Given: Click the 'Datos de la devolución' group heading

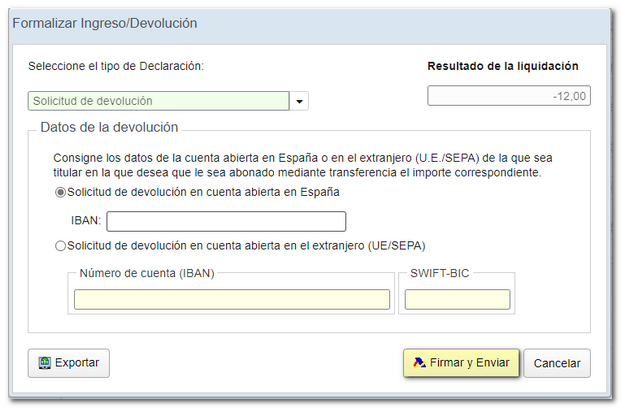Looking at the screenshot, I should (109, 127).
